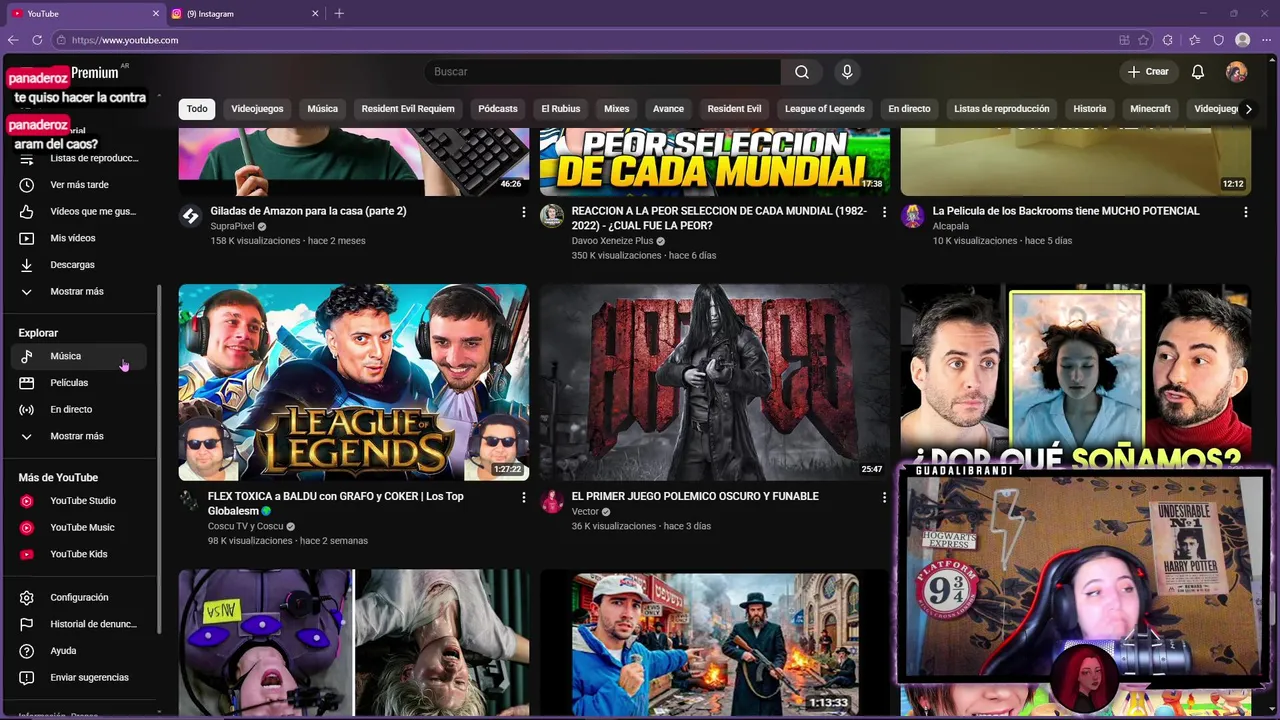1280x720 pixels.
Task: Select the League of Legends chip
Action: (825, 109)
